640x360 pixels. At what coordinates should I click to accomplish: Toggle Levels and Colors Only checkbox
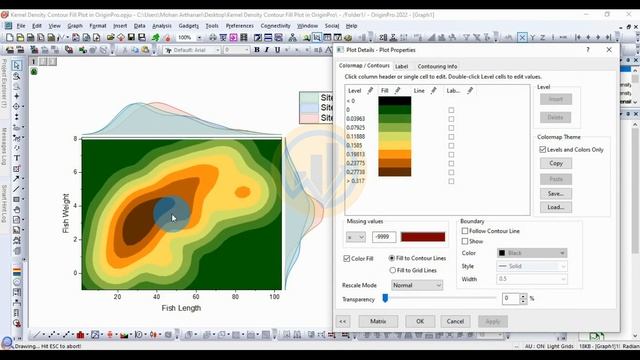(542, 150)
